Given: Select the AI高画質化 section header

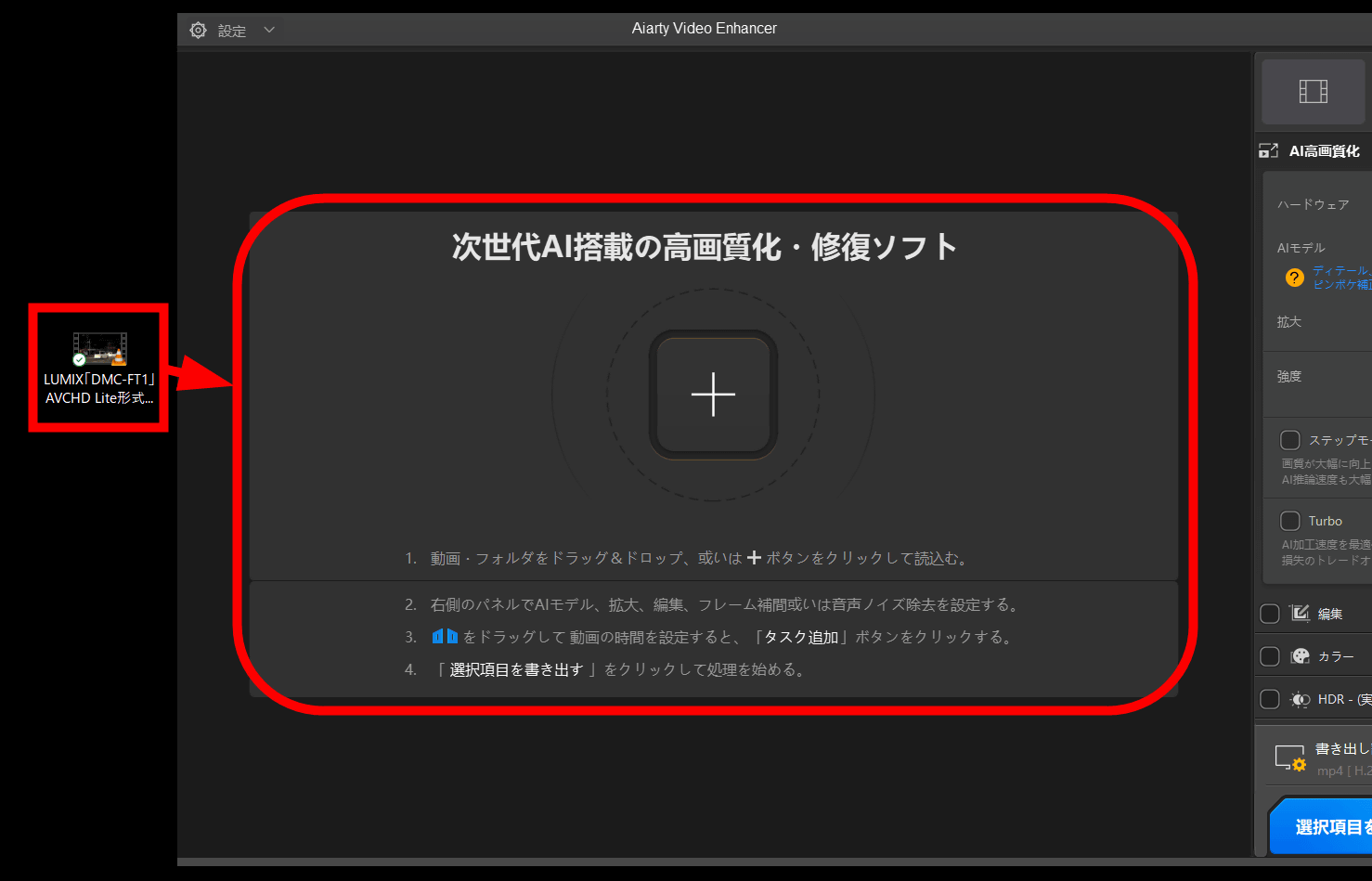Looking at the screenshot, I should tap(1324, 150).
